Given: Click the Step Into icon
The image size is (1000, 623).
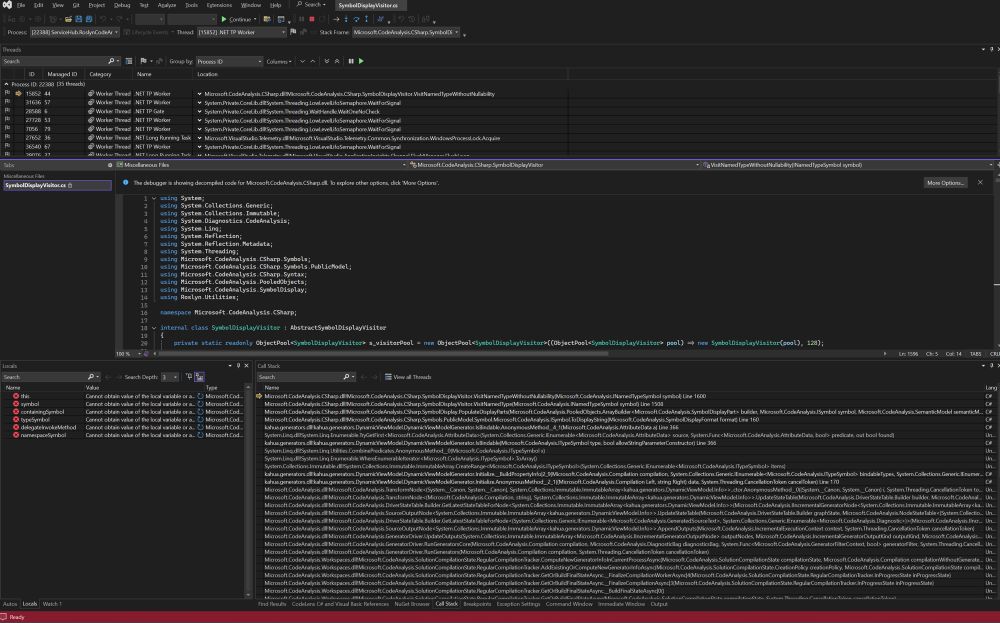Looking at the screenshot, I should 346,19.
